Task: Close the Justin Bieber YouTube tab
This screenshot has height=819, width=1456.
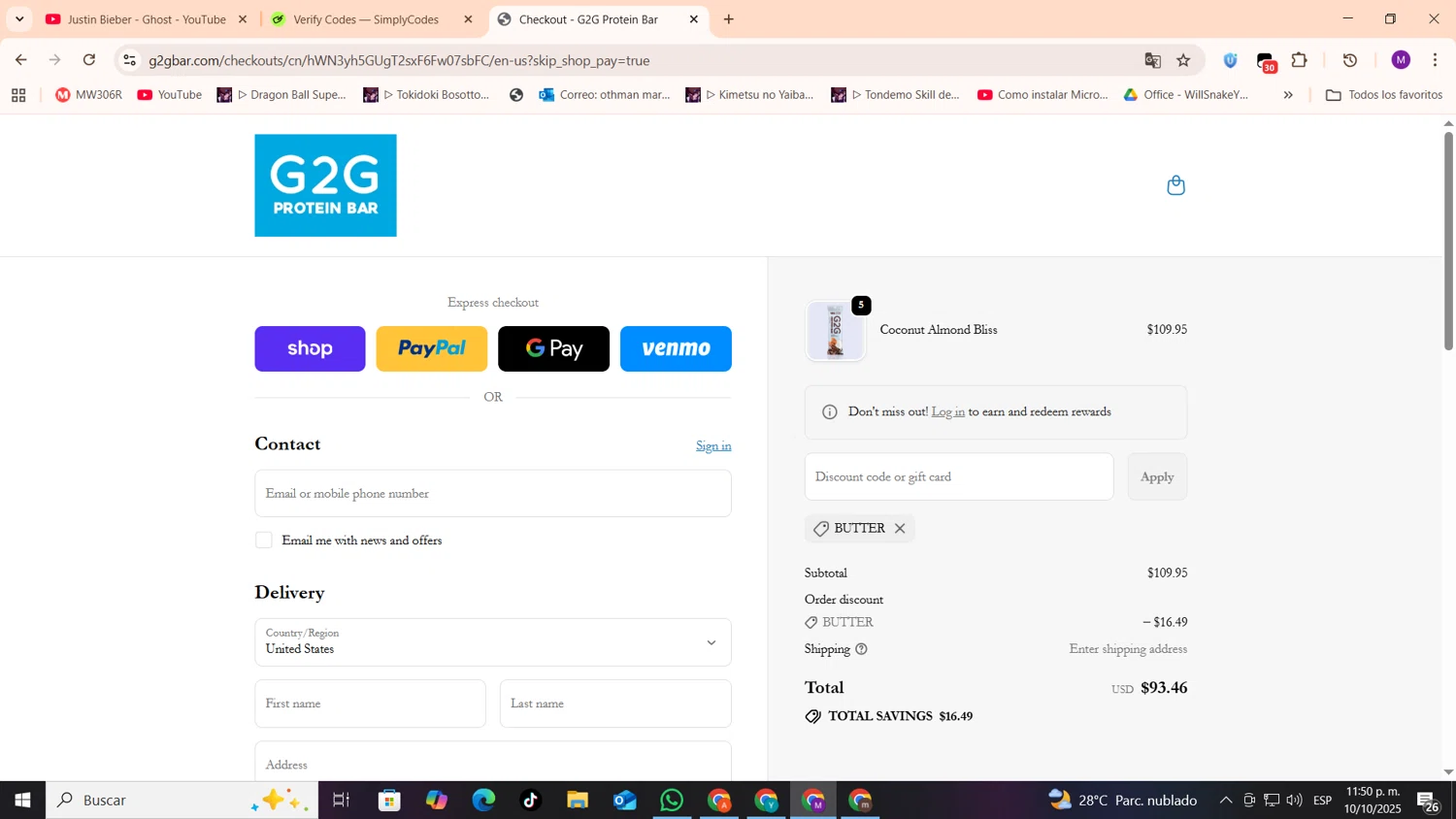Action: (243, 19)
